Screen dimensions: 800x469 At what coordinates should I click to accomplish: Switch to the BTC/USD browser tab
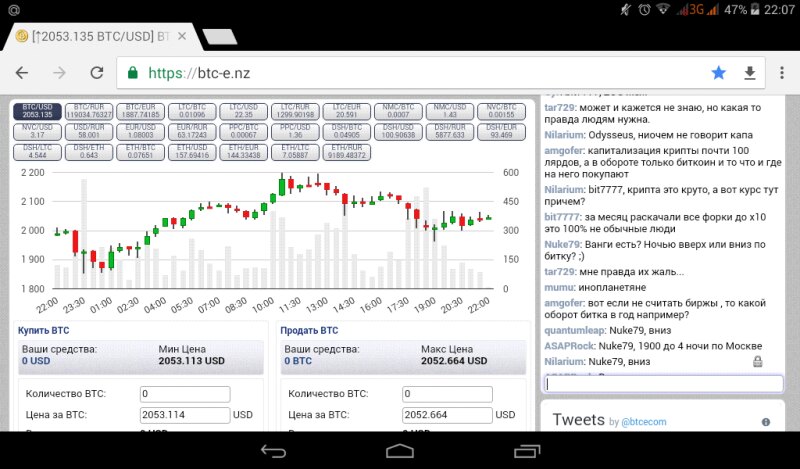pos(95,37)
